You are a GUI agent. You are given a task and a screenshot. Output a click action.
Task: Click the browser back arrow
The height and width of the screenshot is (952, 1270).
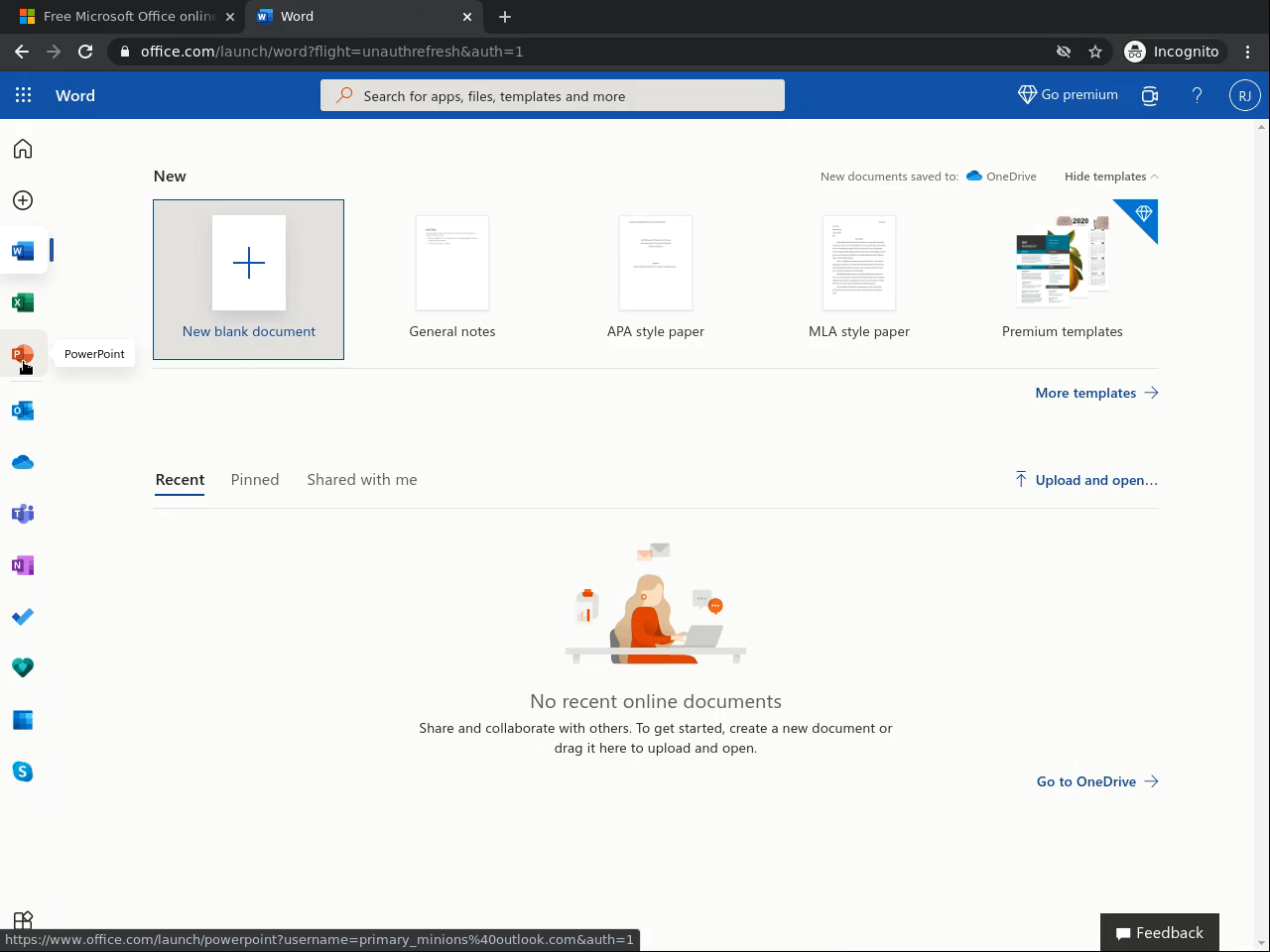(22, 52)
